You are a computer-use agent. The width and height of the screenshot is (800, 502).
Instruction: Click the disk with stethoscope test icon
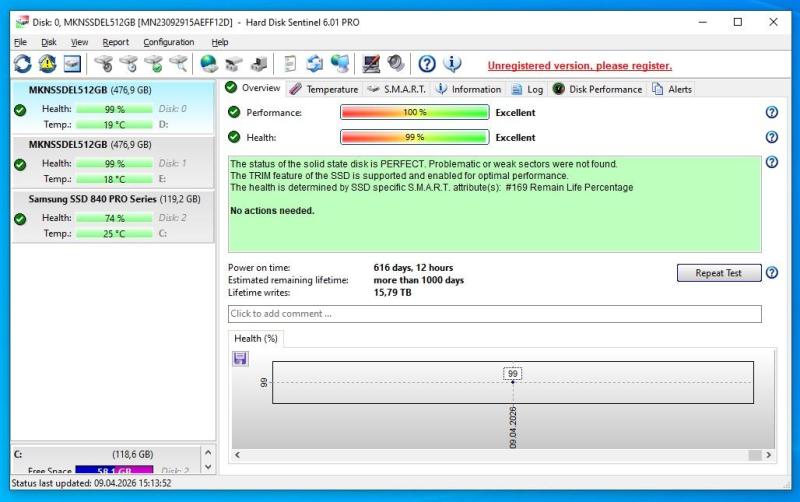[104, 64]
